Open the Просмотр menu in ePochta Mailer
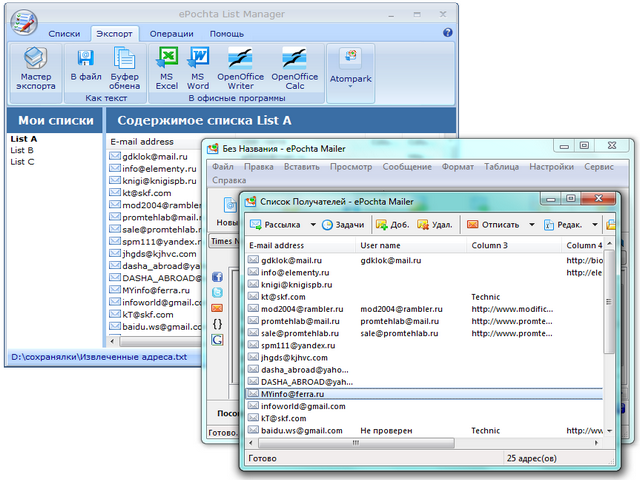 pos(351,167)
